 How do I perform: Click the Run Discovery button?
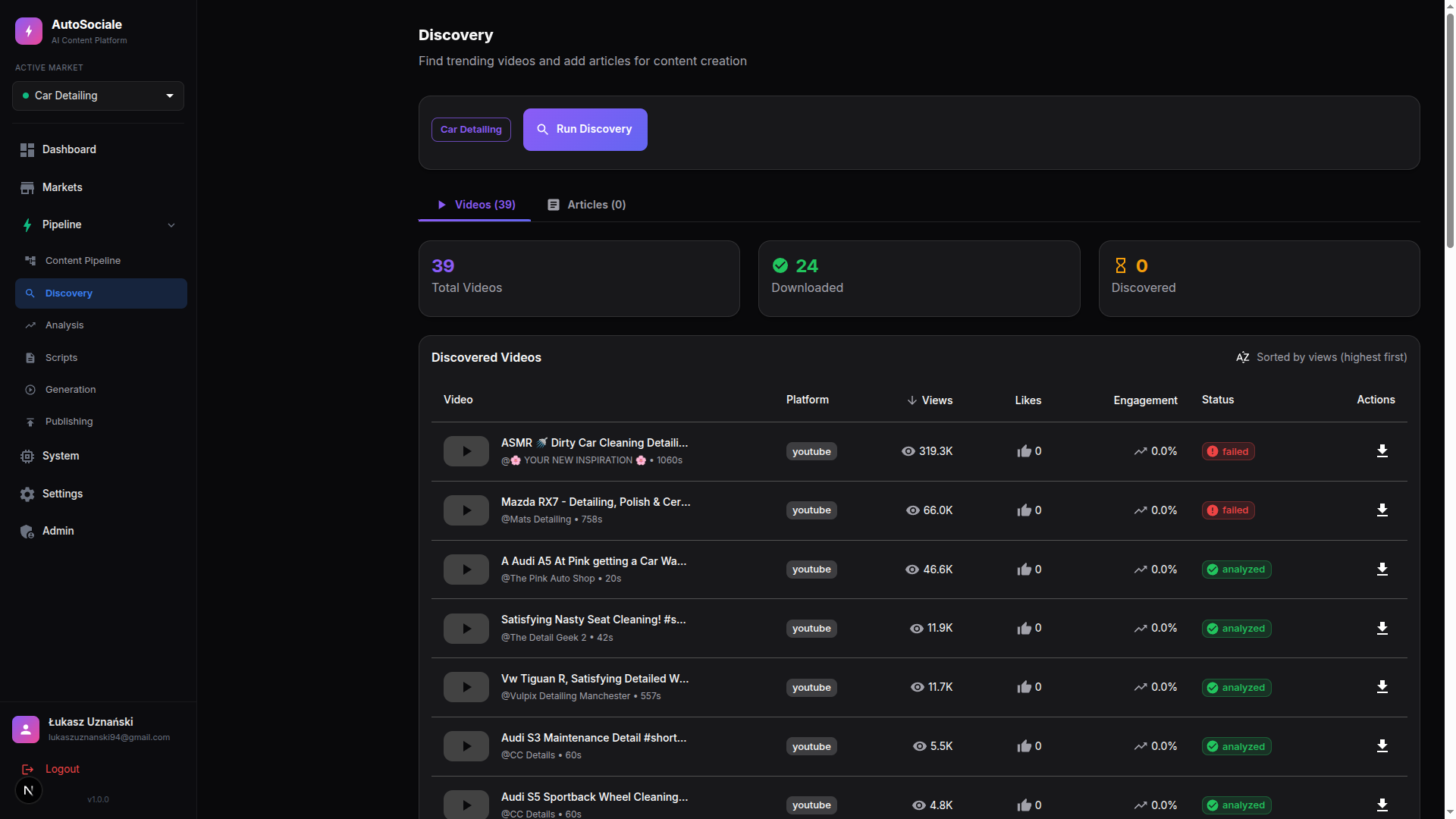tap(585, 129)
